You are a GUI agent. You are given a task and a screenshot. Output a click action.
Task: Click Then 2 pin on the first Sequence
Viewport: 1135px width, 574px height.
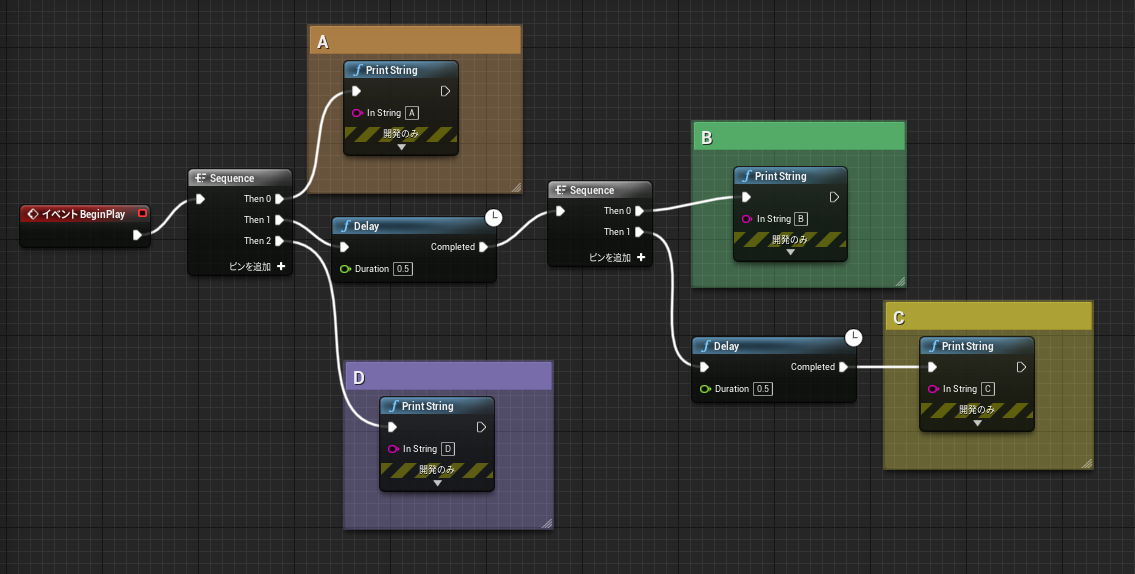click(279, 241)
